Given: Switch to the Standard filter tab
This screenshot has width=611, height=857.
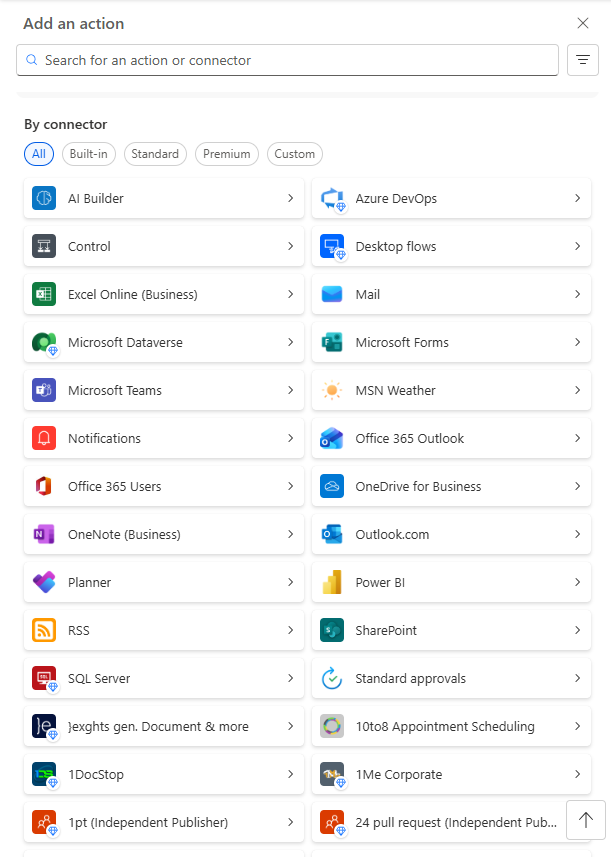Looking at the screenshot, I should coord(155,154).
